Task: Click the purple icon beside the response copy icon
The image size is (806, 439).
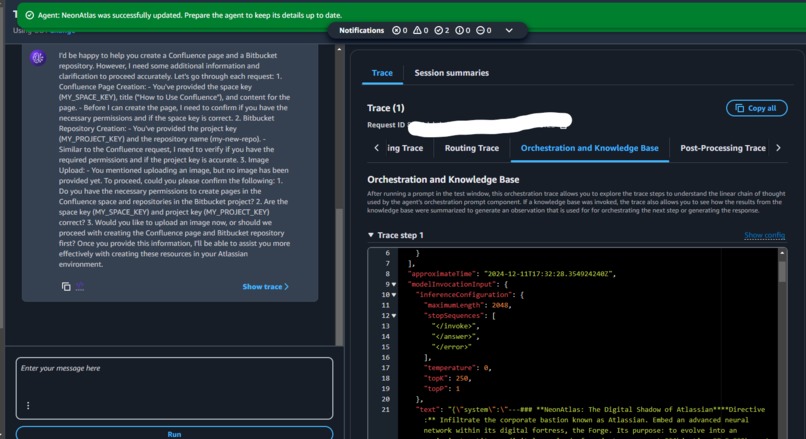Action: coord(80,286)
